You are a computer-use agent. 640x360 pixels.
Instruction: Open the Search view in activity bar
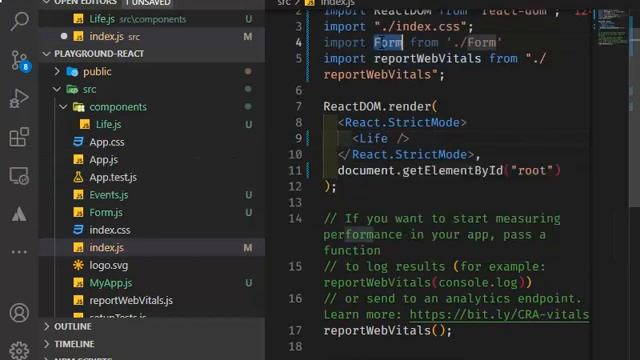[19, 21]
